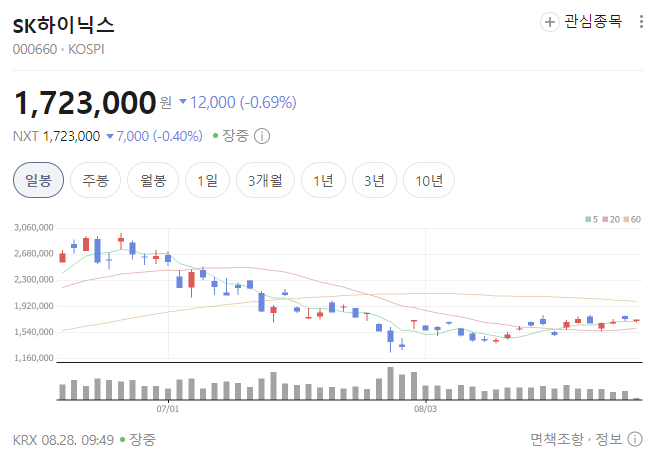Screen dimensions: 655x458
Task: Show the 10년 chart range
Action: click(429, 180)
